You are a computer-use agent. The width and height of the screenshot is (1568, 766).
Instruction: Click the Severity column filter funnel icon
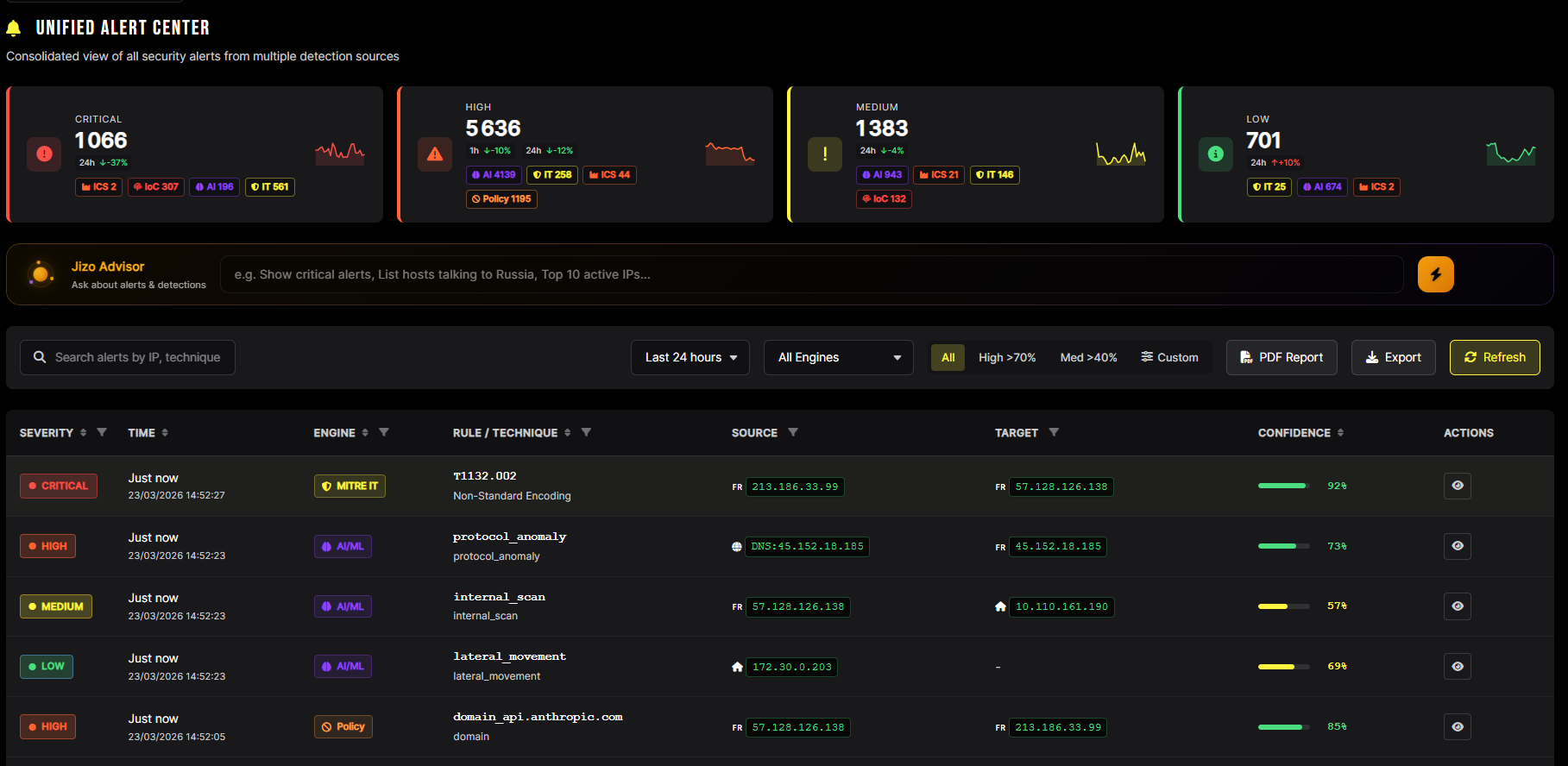click(x=102, y=432)
